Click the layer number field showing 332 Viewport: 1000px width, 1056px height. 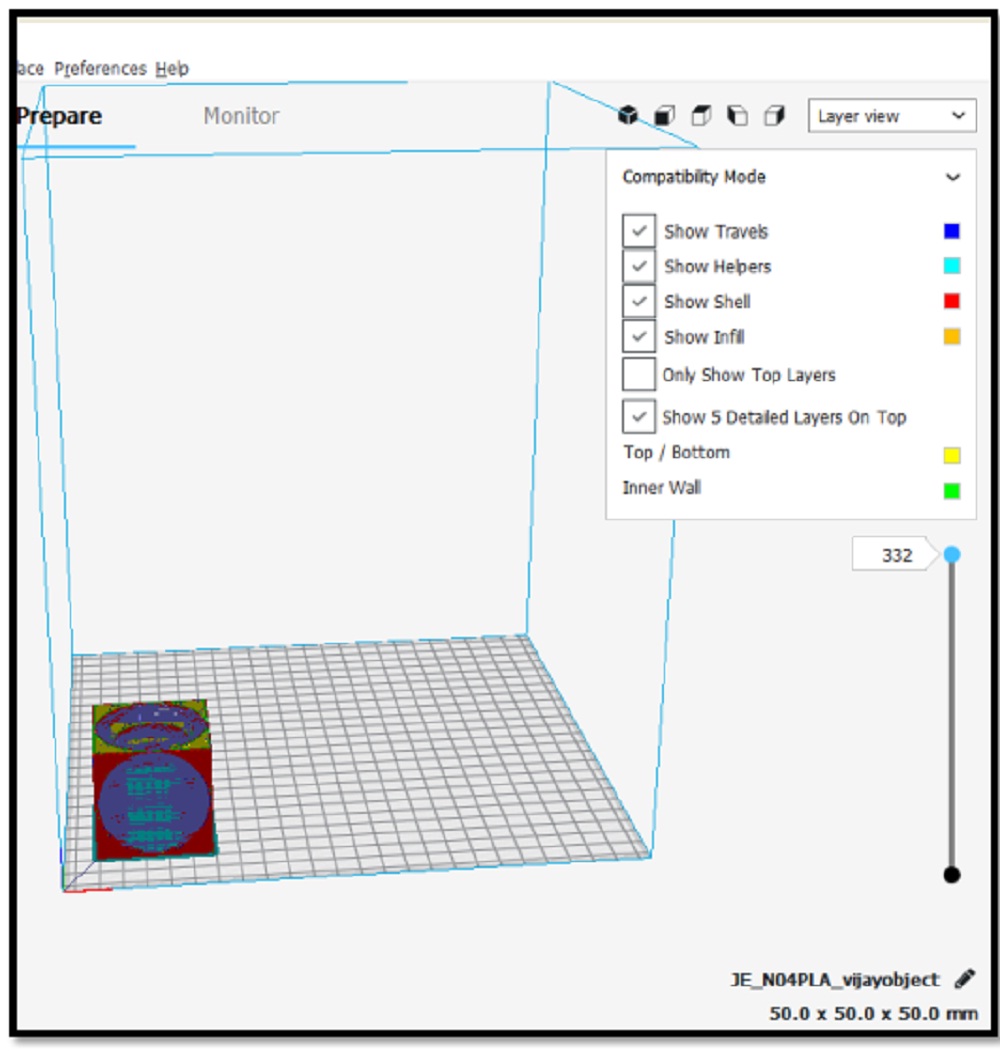pyautogui.click(x=894, y=555)
